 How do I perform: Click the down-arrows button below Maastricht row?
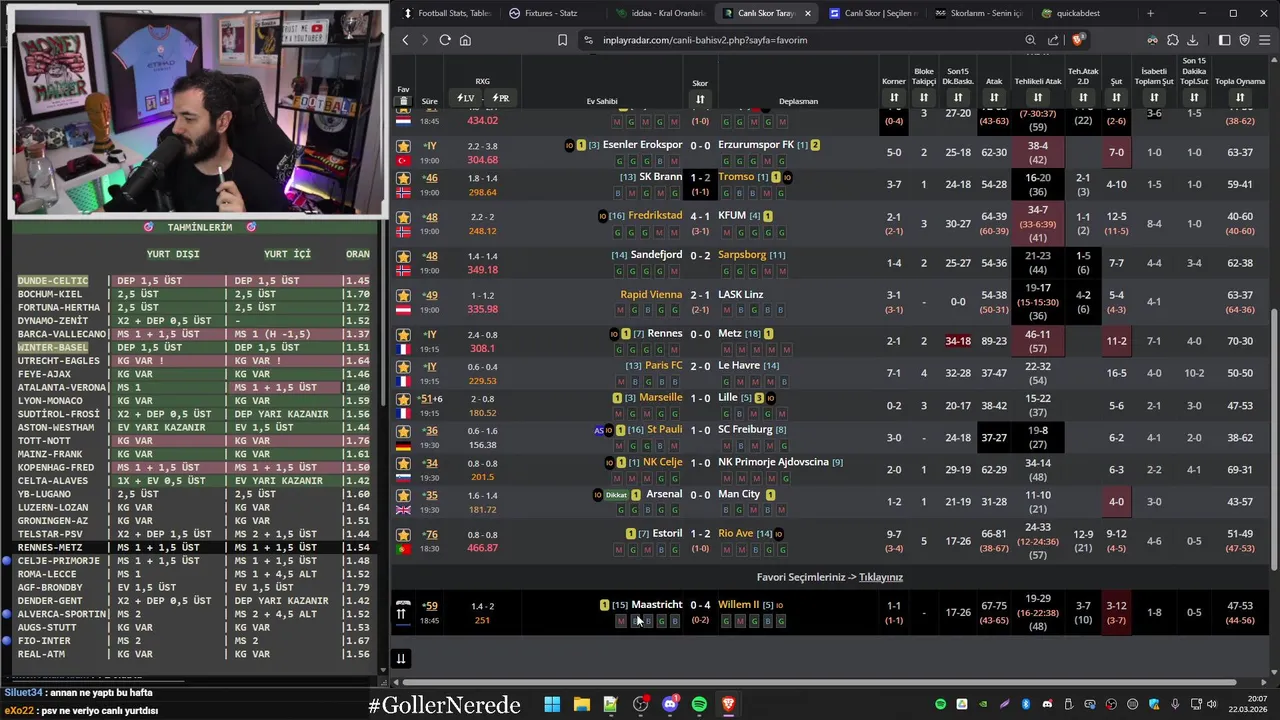[401, 658]
